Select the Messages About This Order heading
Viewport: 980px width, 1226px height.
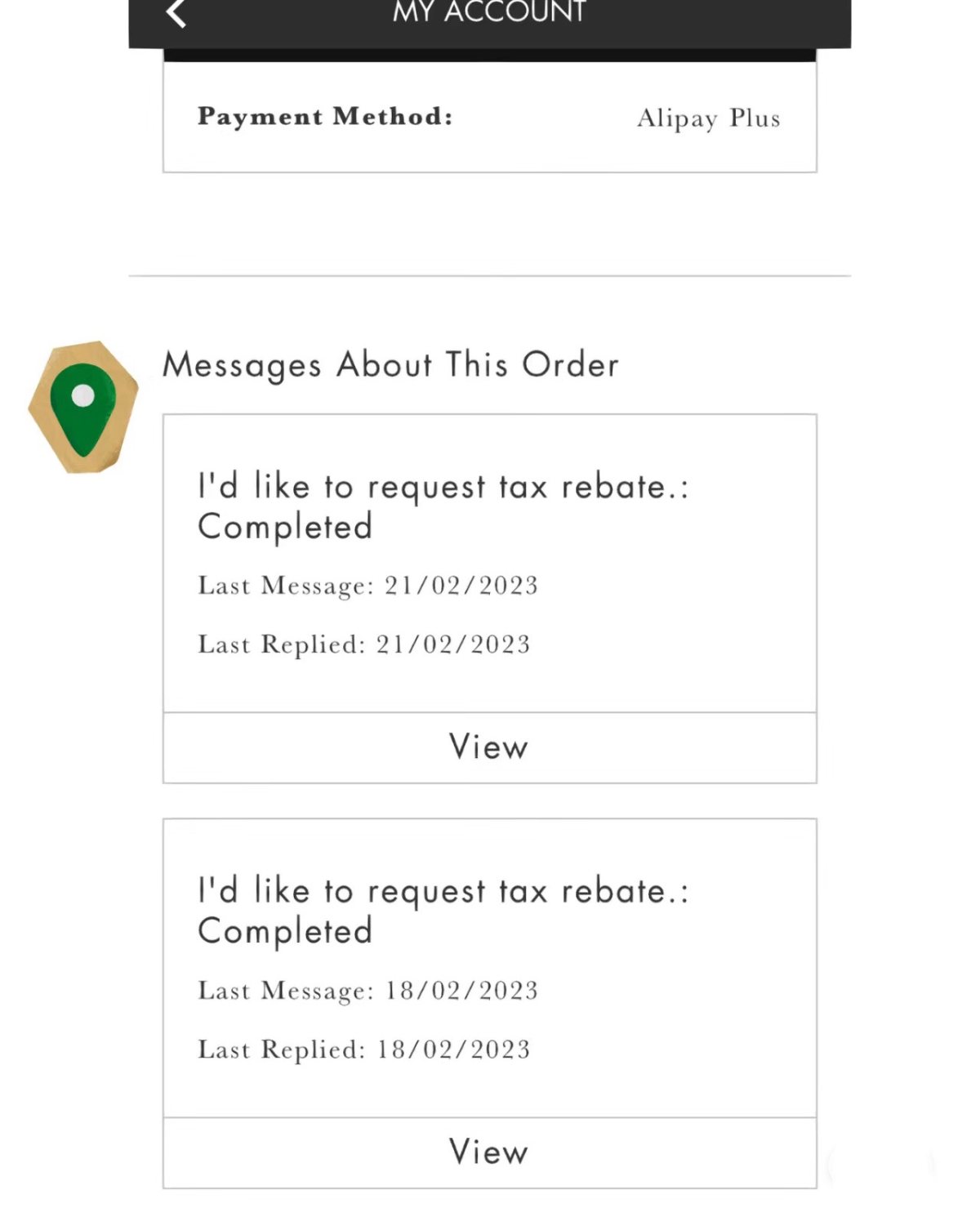click(x=390, y=365)
